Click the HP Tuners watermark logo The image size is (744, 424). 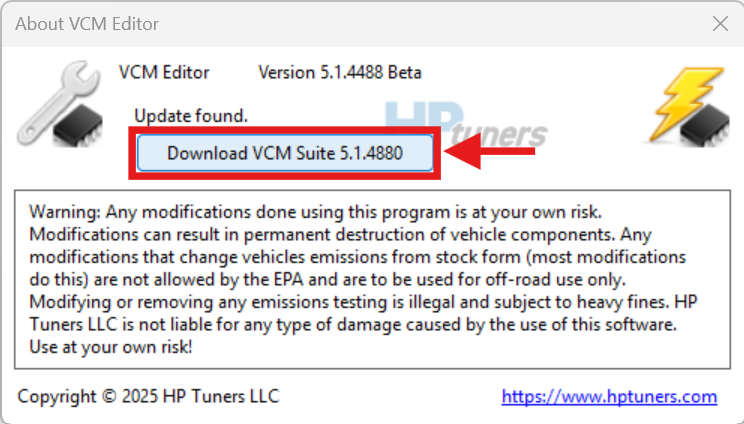click(470, 126)
